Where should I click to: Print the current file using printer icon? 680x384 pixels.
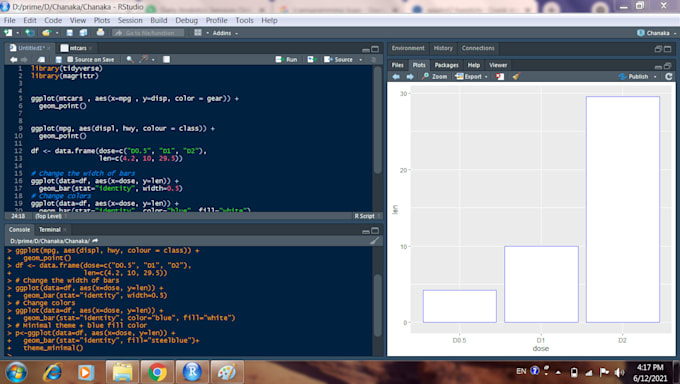tap(100, 33)
